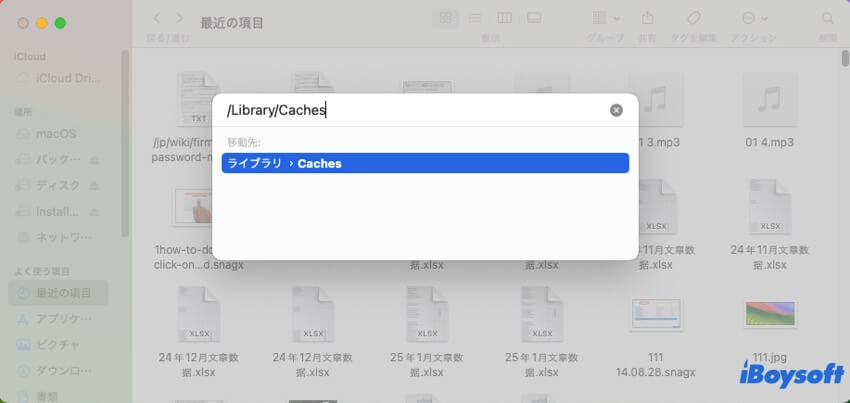Eject the ディスク volume
The image size is (850, 403).
(94, 185)
